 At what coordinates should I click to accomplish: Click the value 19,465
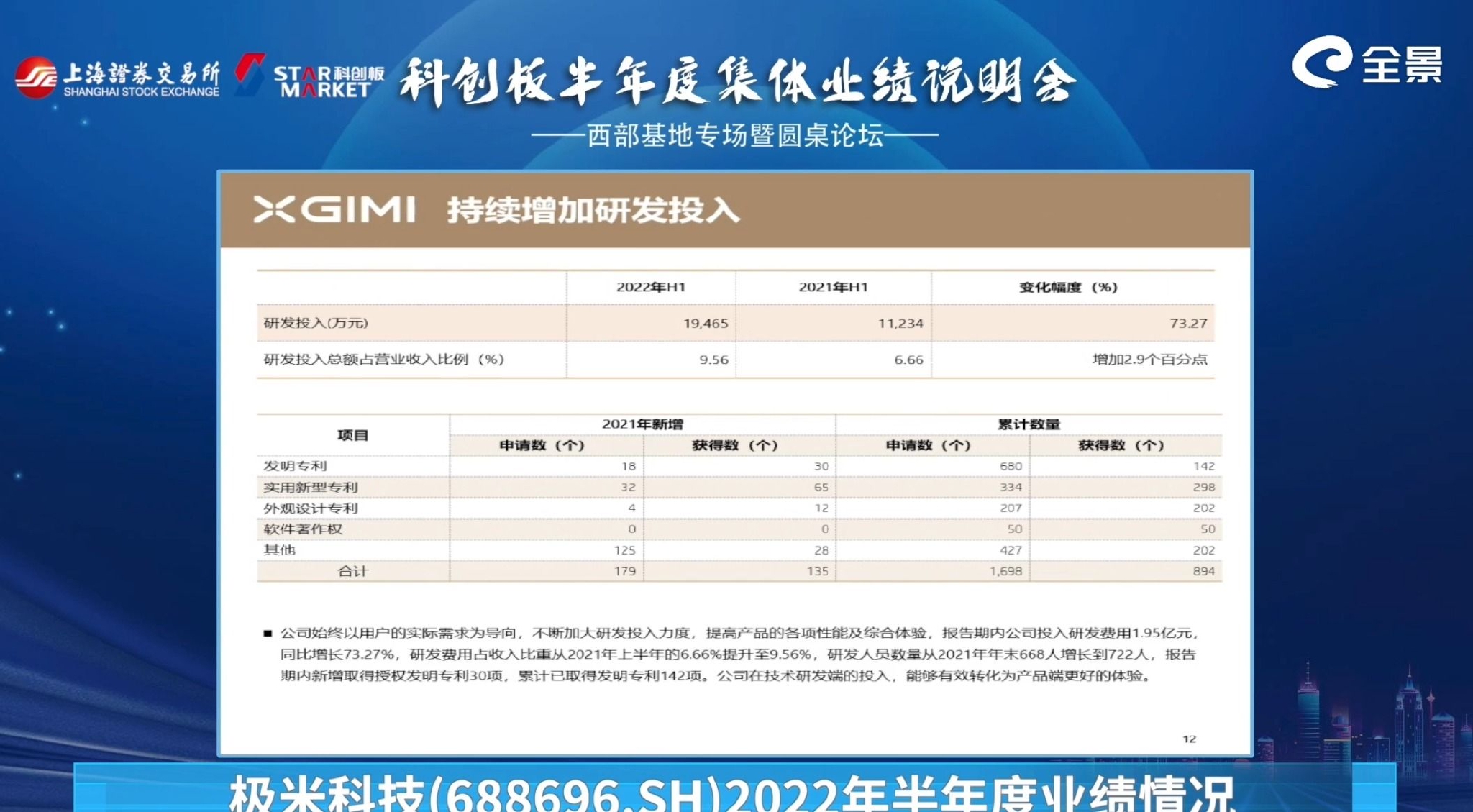click(x=706, y=324)
